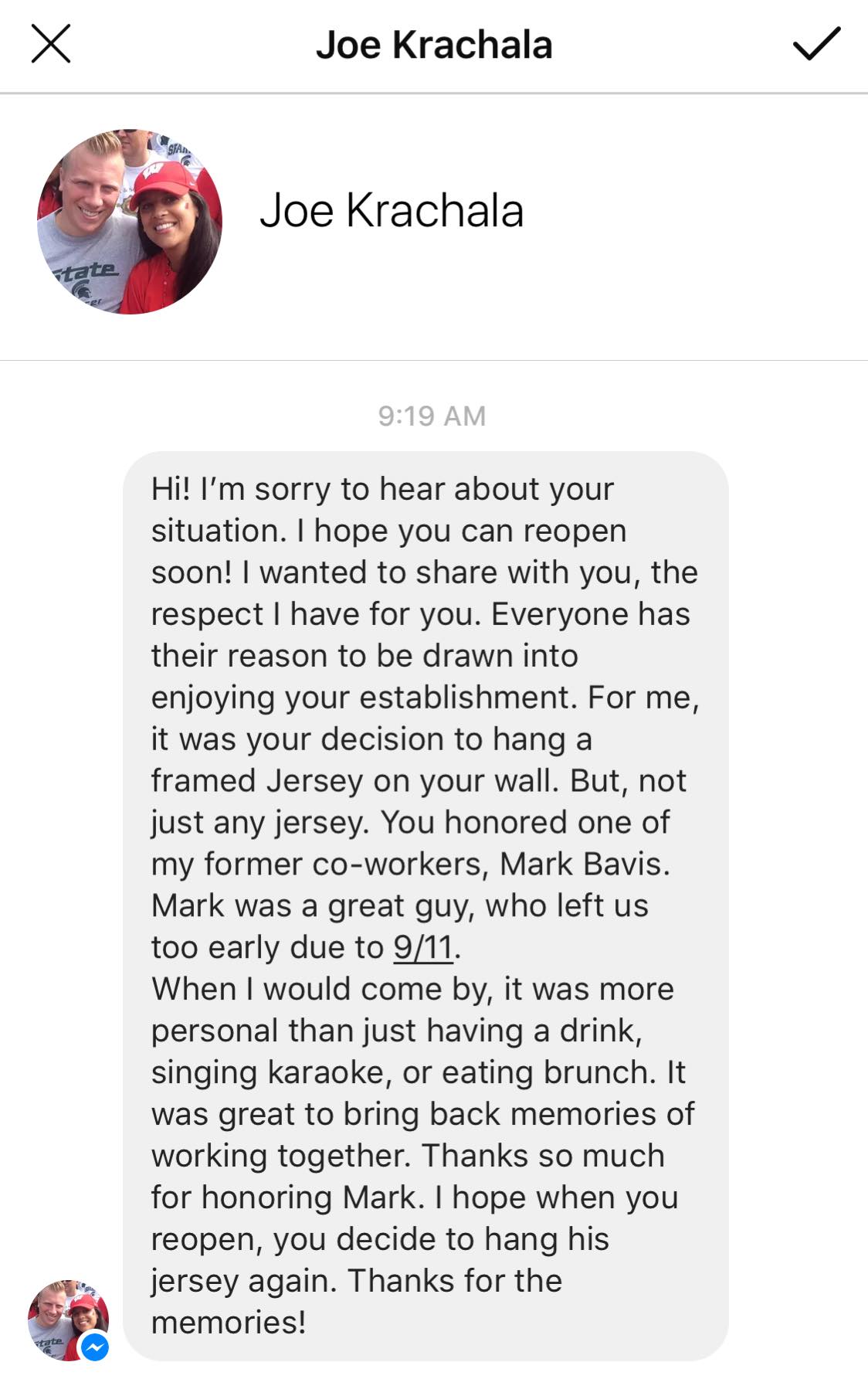Tap the message line starting "Hi! I'm sorry"
868x1379 pixels.
pyautogui.click(x=382, y=489)
